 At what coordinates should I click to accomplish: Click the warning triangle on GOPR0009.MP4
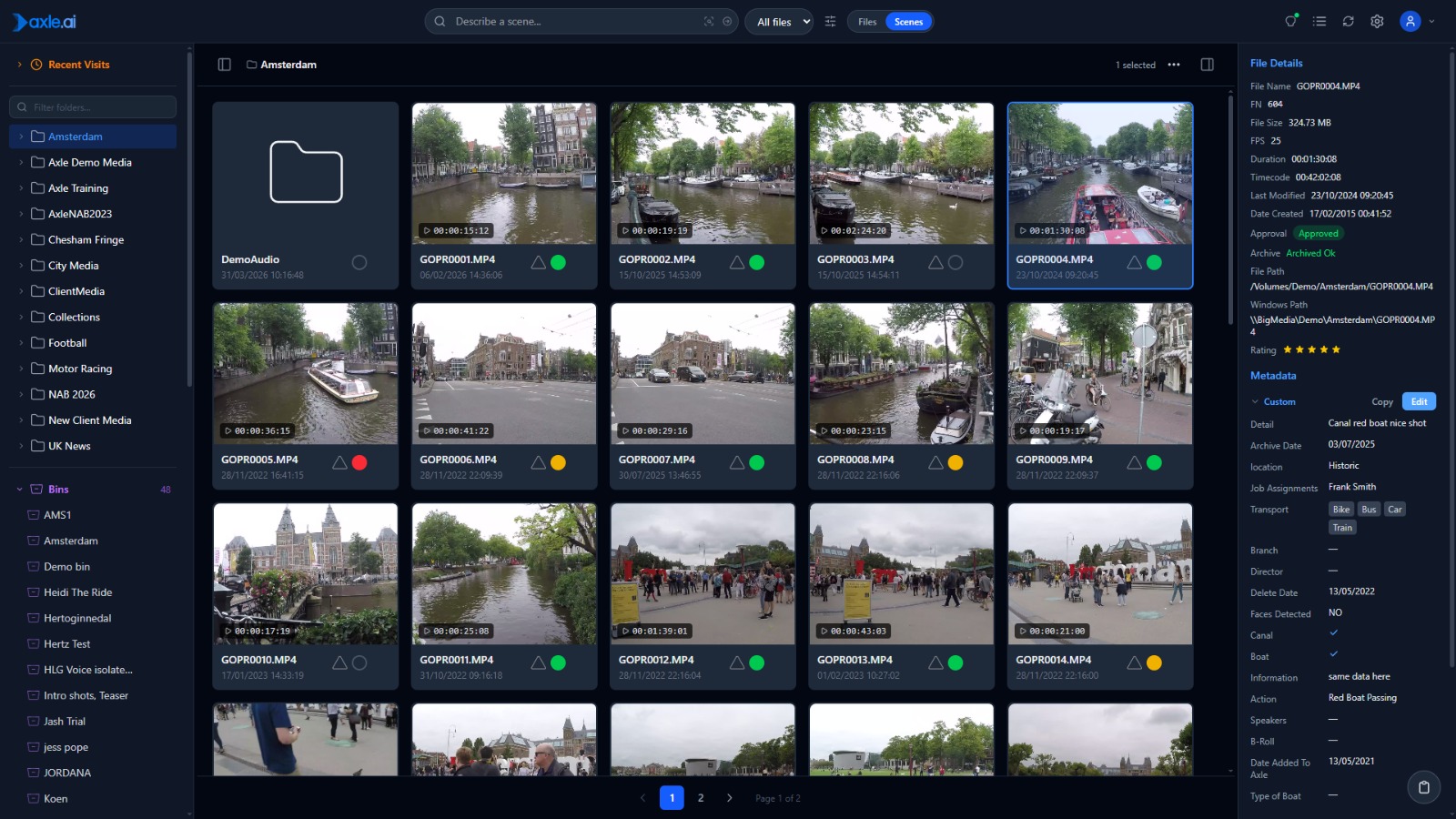[x=1135, y=462]
